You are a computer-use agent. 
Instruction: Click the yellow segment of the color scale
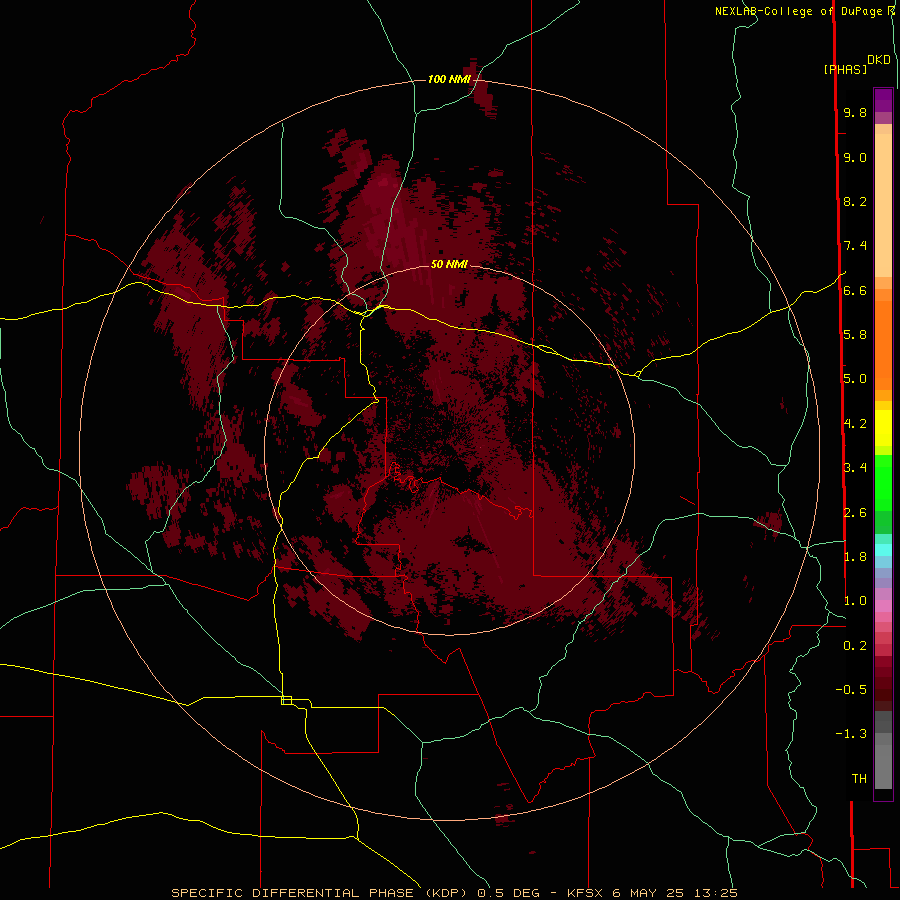(x=883, y=428)
